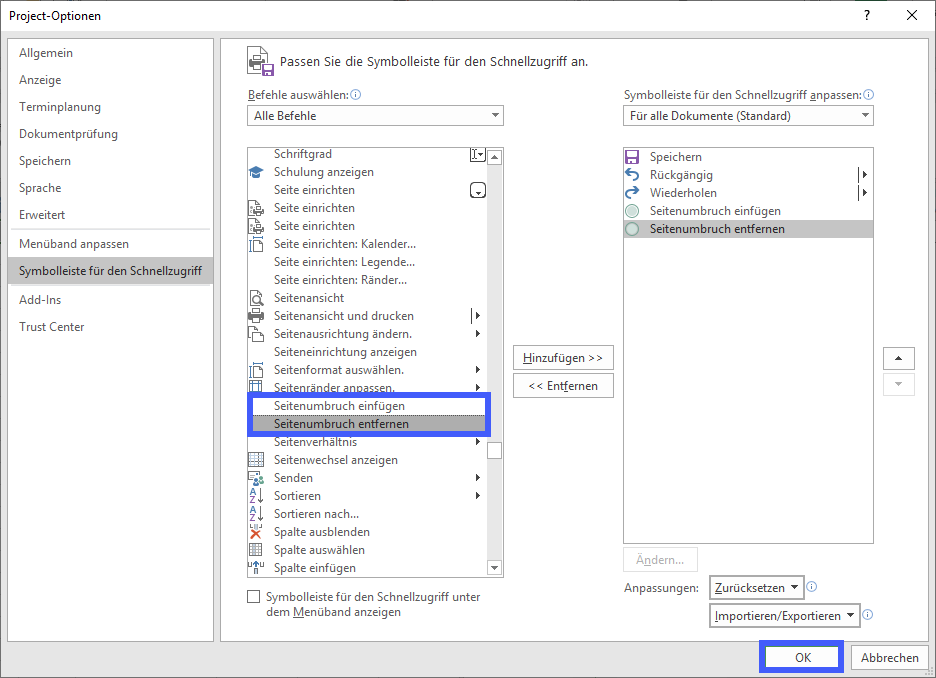Viewport: 936px width, 678px height.
Task: Click the Seitenansicht und drucken printer icon
Action: pos(255,316)
